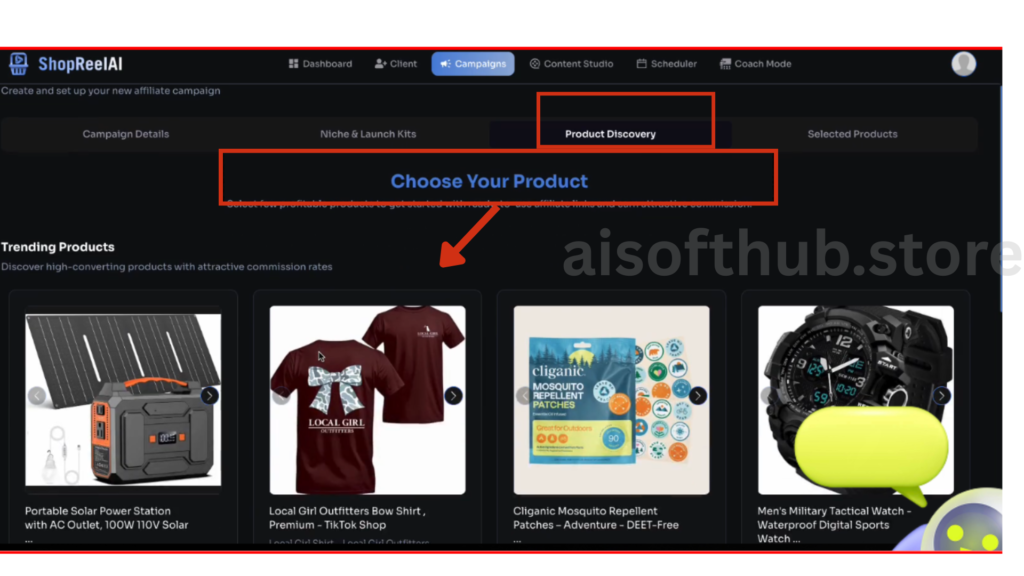Go to the Client section
Screen dimensions: 1024x576
(396, 64)
